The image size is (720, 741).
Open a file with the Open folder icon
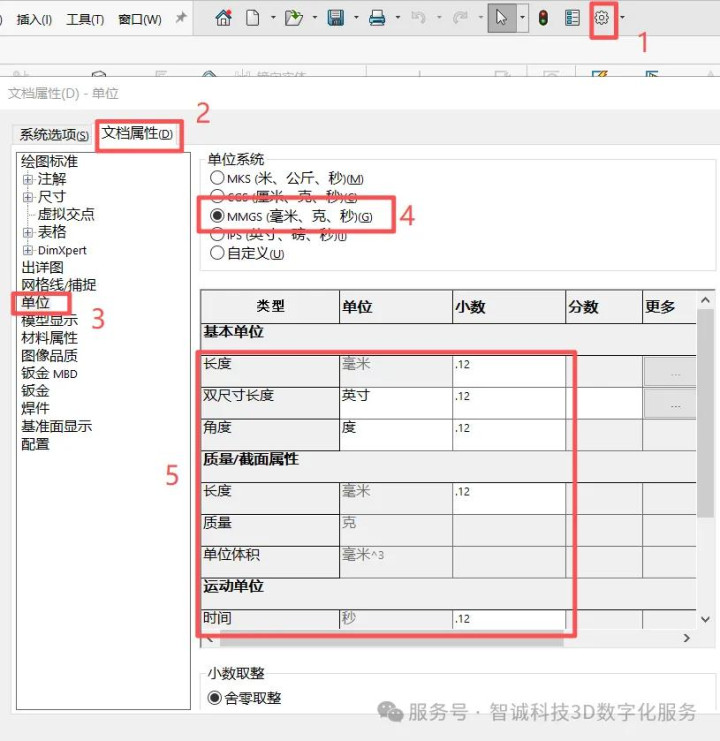[x=294, y=18]
